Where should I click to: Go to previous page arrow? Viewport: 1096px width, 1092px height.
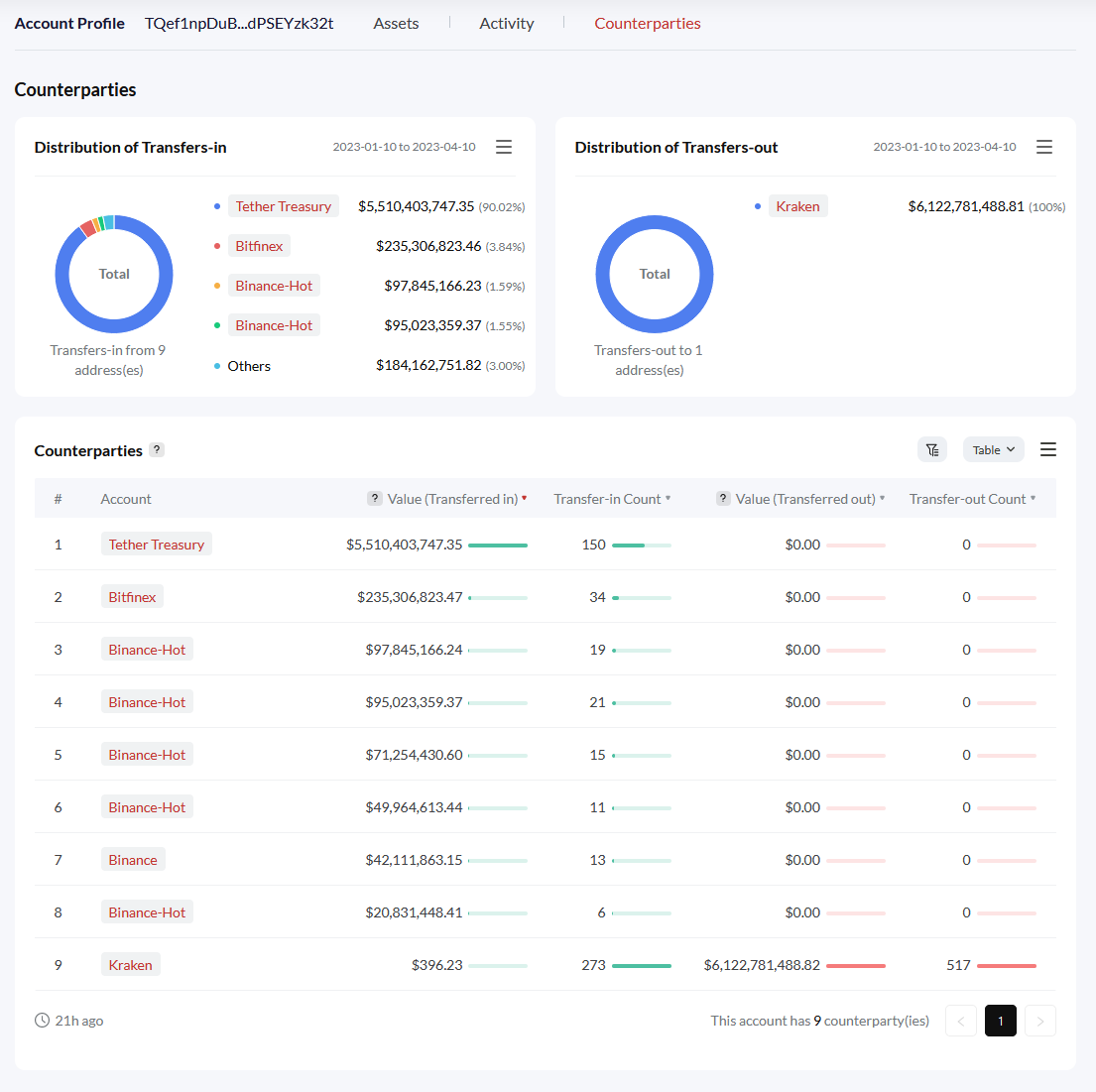(x=960, y=1021)
